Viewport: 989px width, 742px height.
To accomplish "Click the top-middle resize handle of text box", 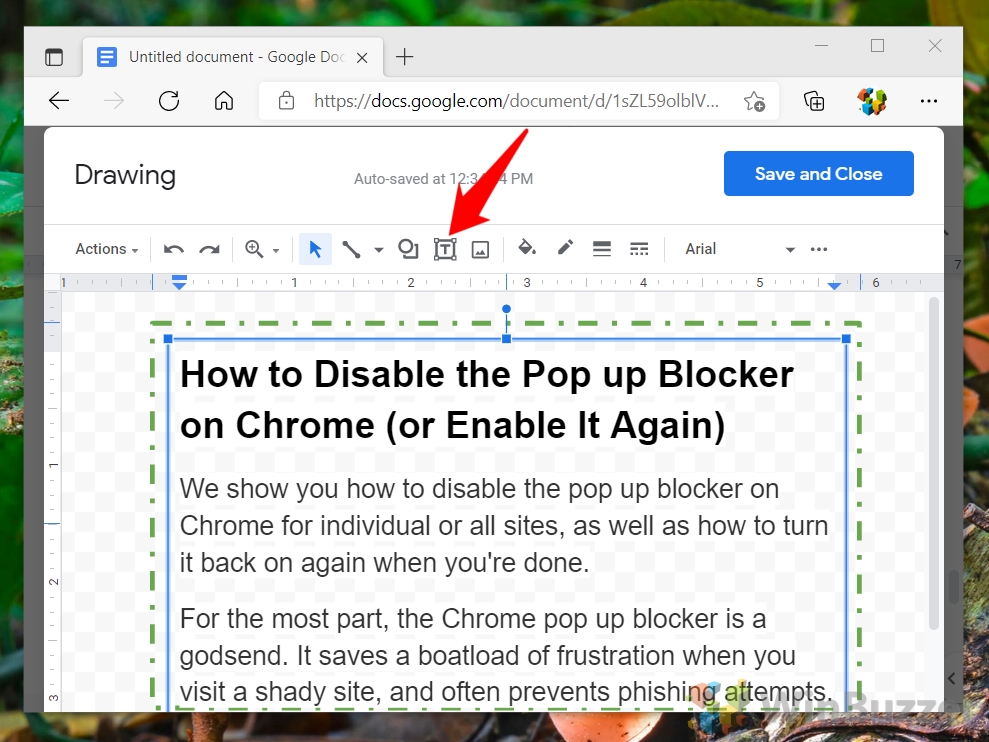I will pyautogui.click(x=506, y=339).
